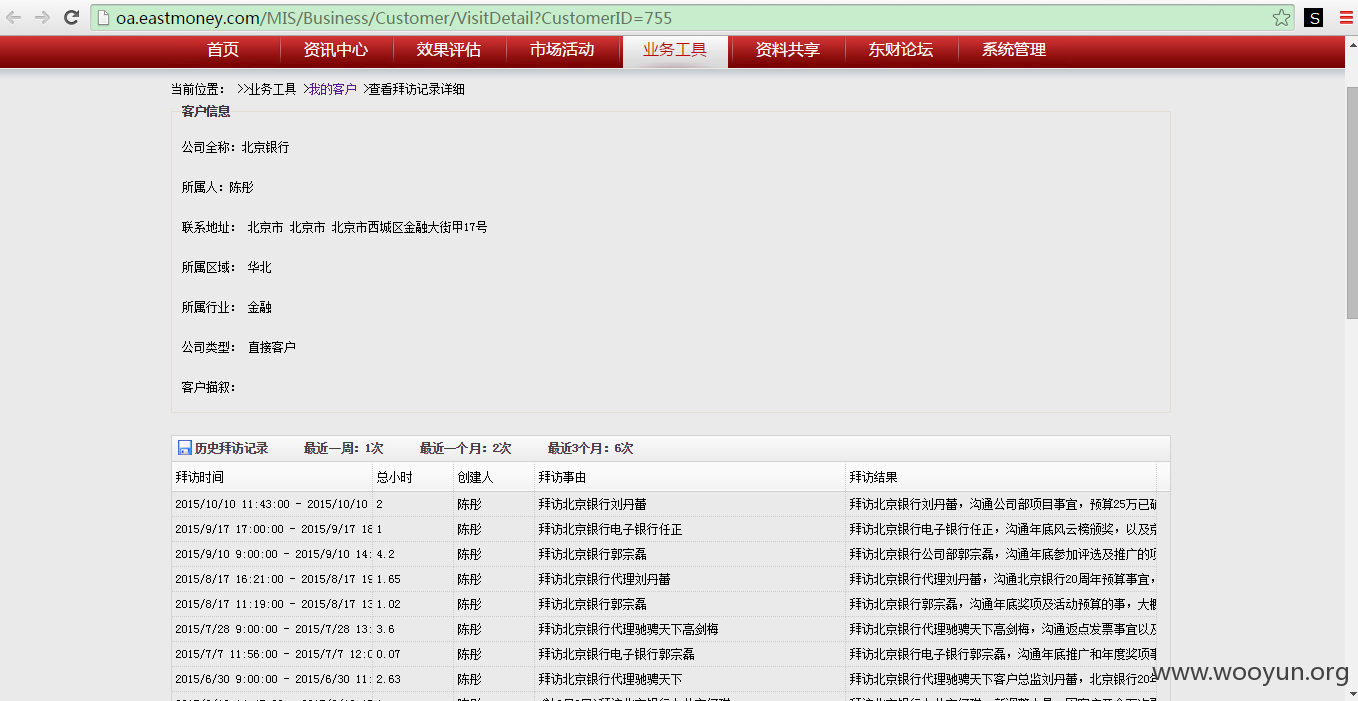This screenshot has width=1358, height=701.
Task: Open the 市场活动 menu
Action: tap(562, 50)
